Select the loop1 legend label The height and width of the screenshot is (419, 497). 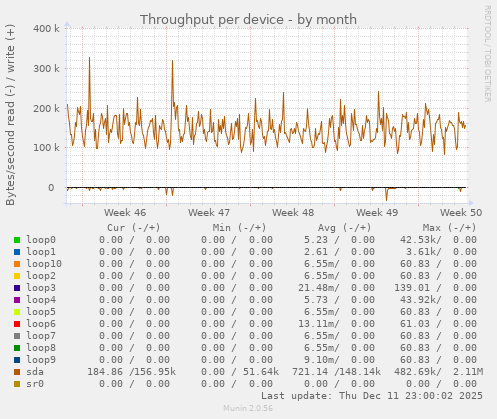(x=41, y=252)
